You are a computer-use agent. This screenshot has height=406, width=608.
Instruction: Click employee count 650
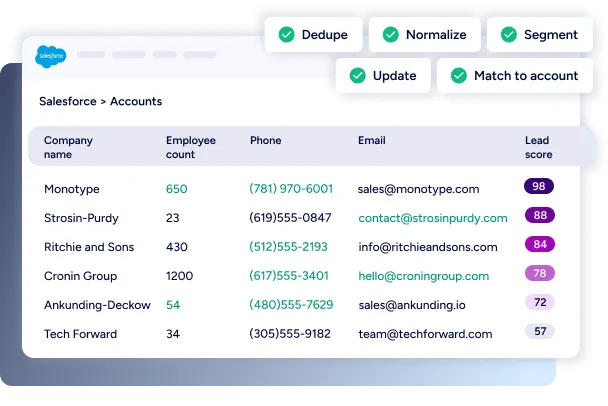coord(176,189)
